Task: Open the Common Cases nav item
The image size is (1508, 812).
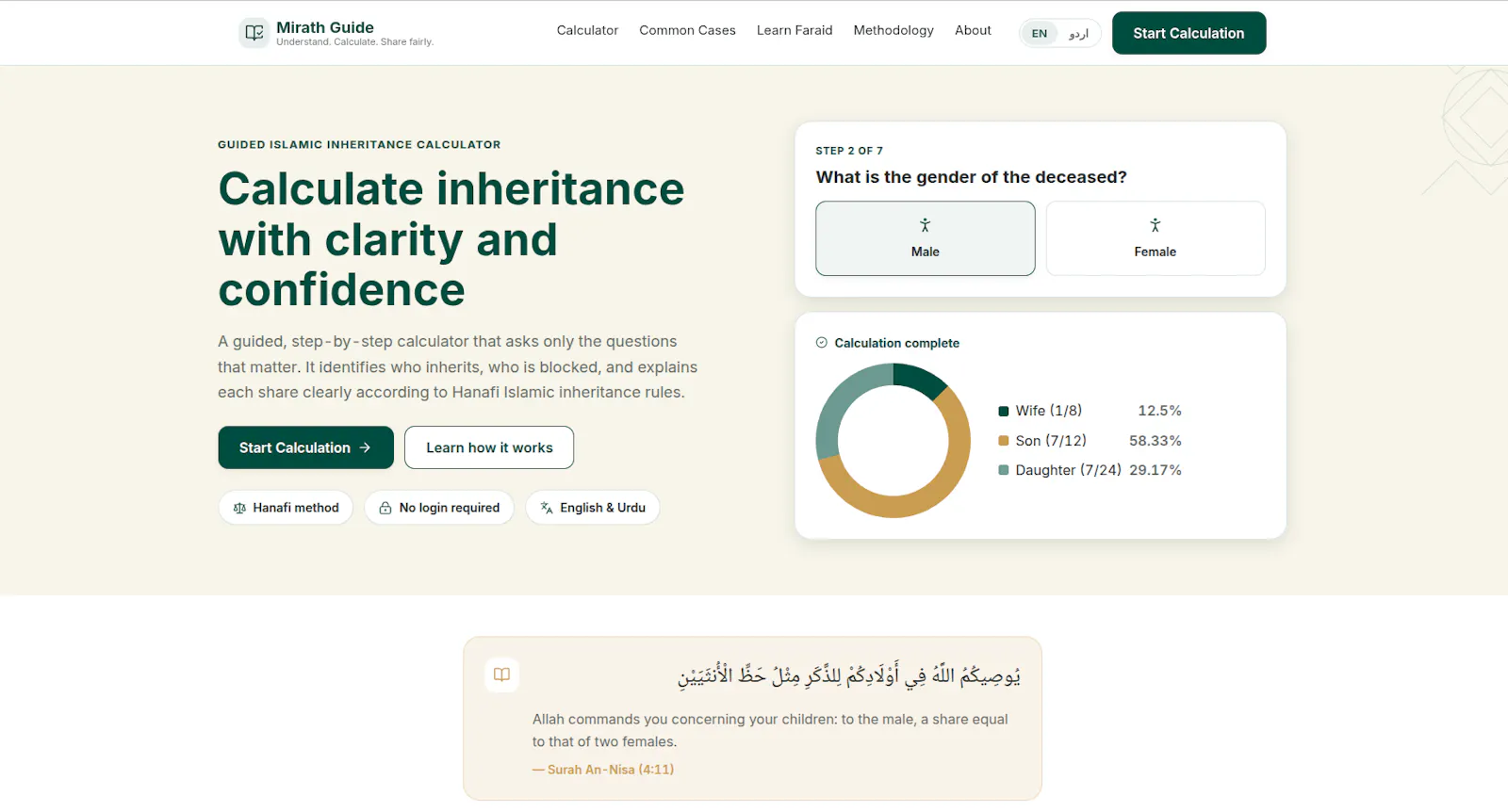Action: (x=687, y=30)
